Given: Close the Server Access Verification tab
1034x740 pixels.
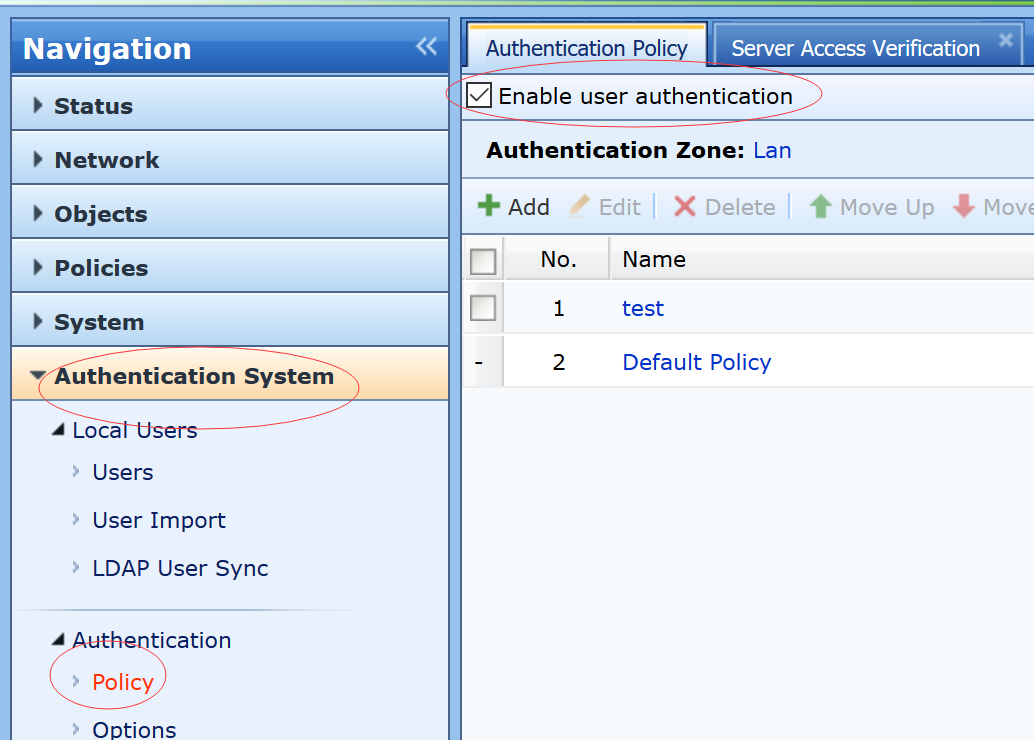Looking at the screenshot, I should [x=1006, y=41].
